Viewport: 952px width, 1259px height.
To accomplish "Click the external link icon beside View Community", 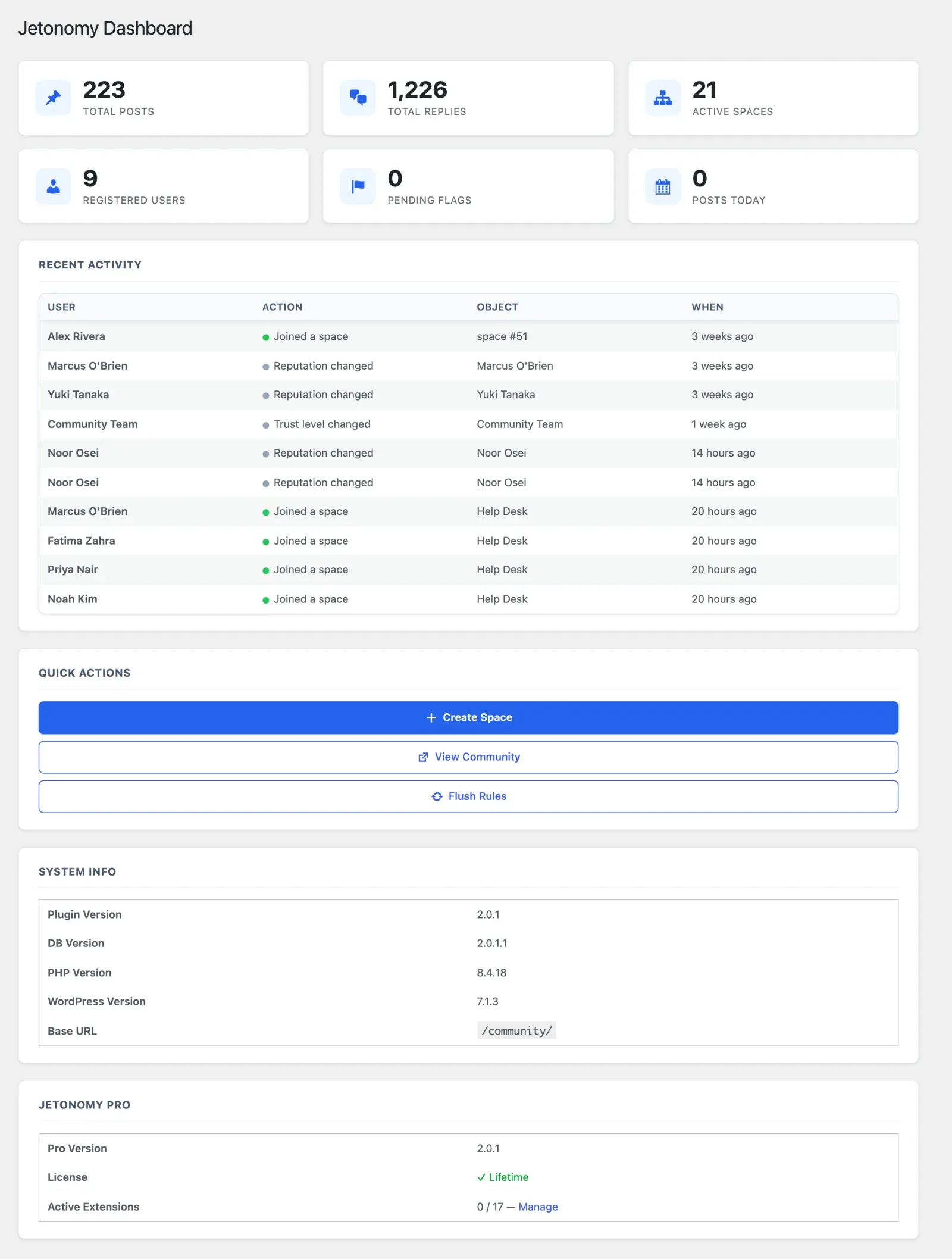I will (423, 757).
